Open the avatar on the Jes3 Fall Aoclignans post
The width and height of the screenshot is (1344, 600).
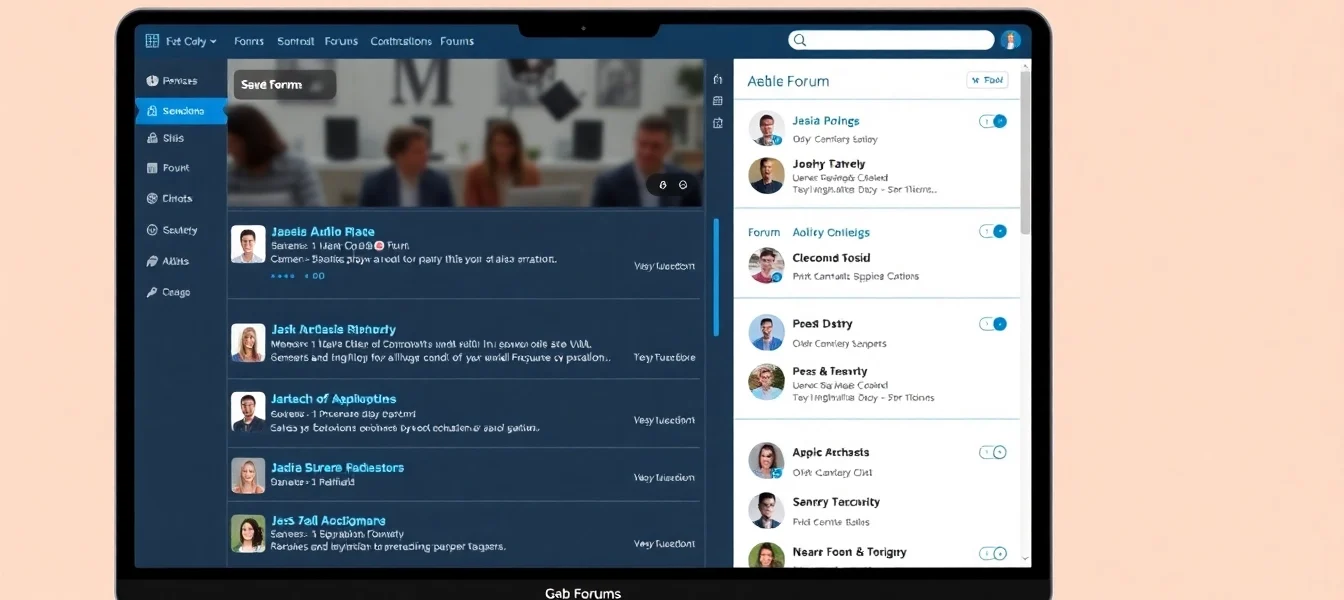pos(248,534)
